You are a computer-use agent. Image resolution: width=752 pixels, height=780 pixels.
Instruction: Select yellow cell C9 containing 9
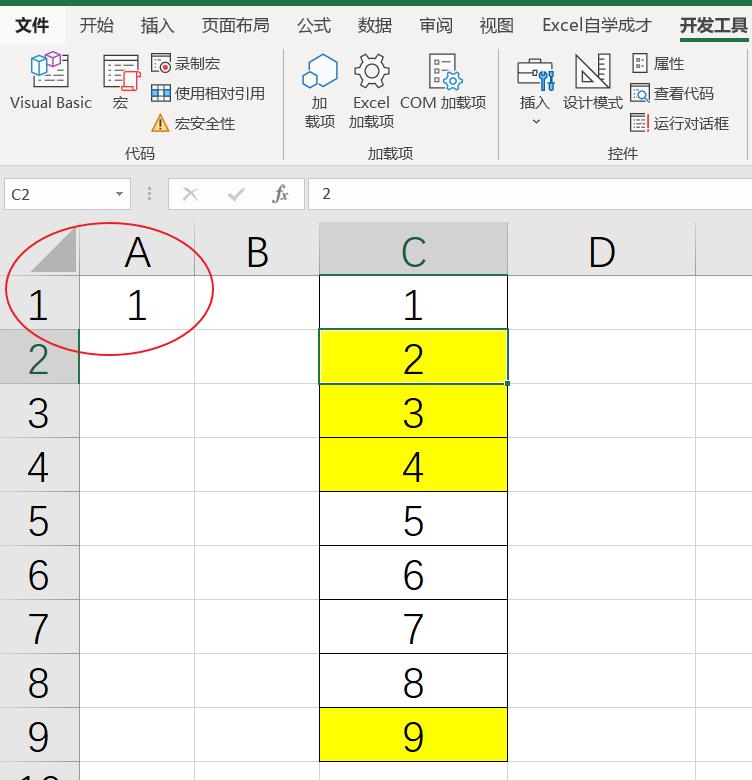(x=413, y=735)
